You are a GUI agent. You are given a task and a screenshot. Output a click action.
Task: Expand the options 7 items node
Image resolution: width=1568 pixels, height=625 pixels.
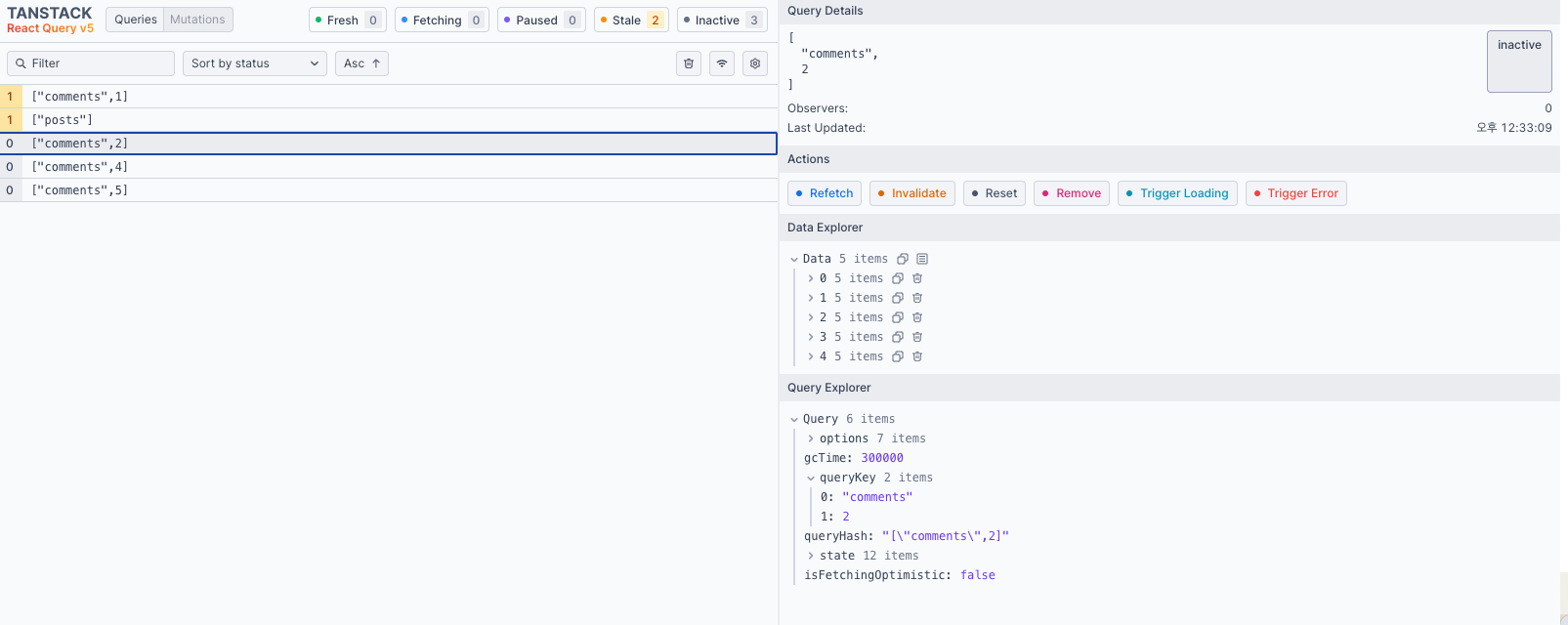point(866,438)
